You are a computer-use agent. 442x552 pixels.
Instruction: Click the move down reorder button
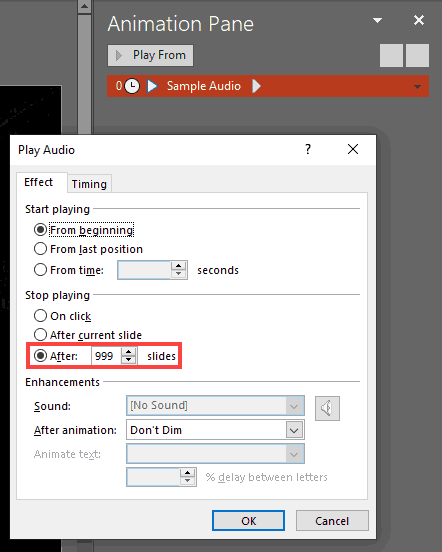pos(417,55)
